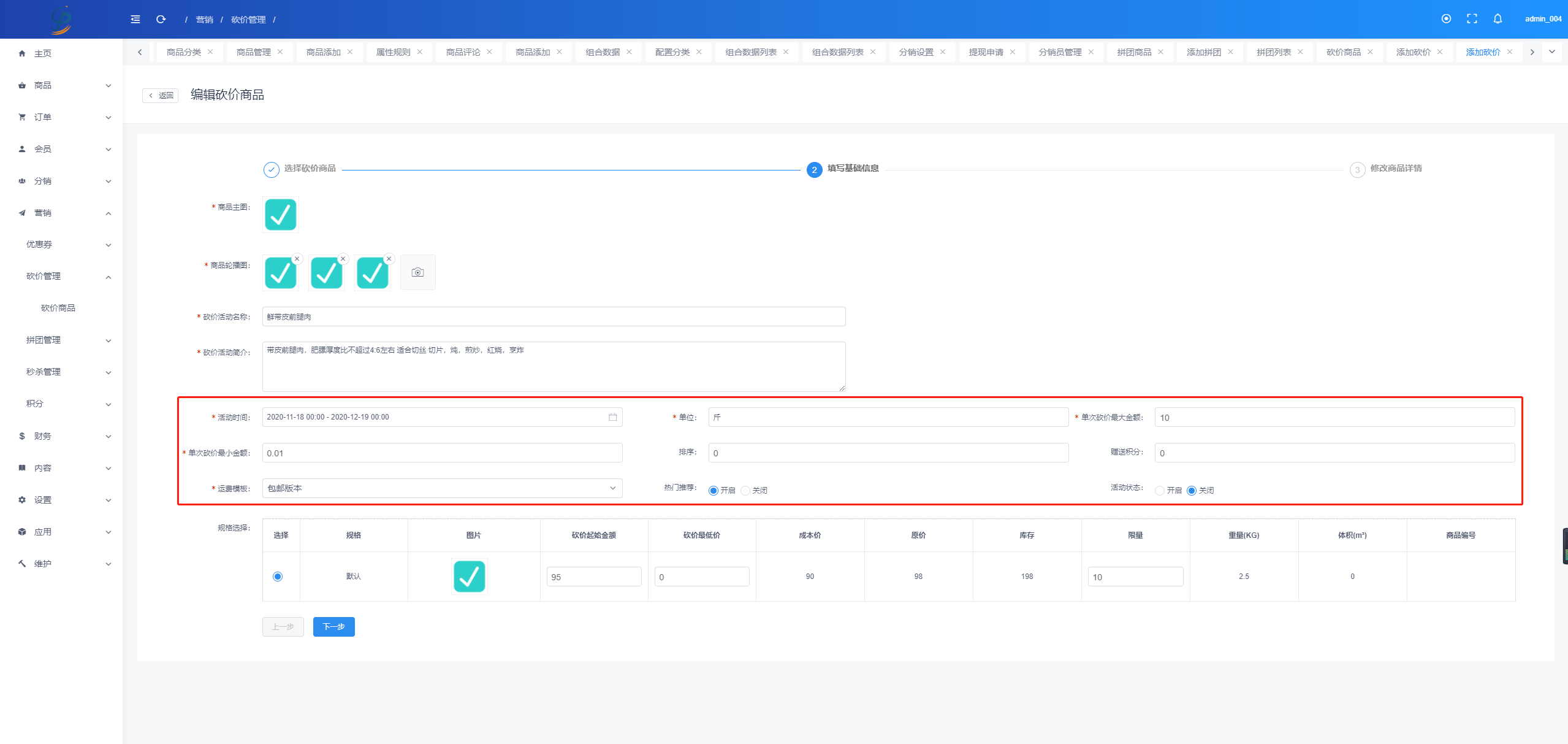
Task: Open the calendar icon in 活动时间 field
Action: point(612,417)
